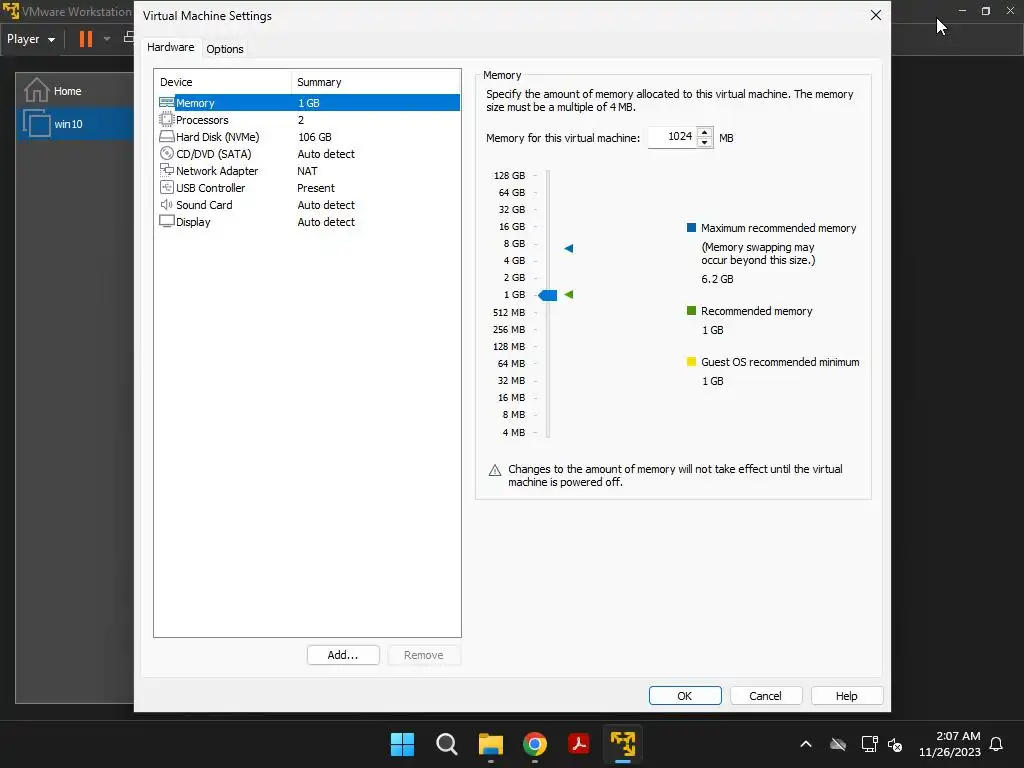1024x768 pixels.
Task: Click 'Auto detect' in the CD/DVD row
Action: tap(326, 153)
